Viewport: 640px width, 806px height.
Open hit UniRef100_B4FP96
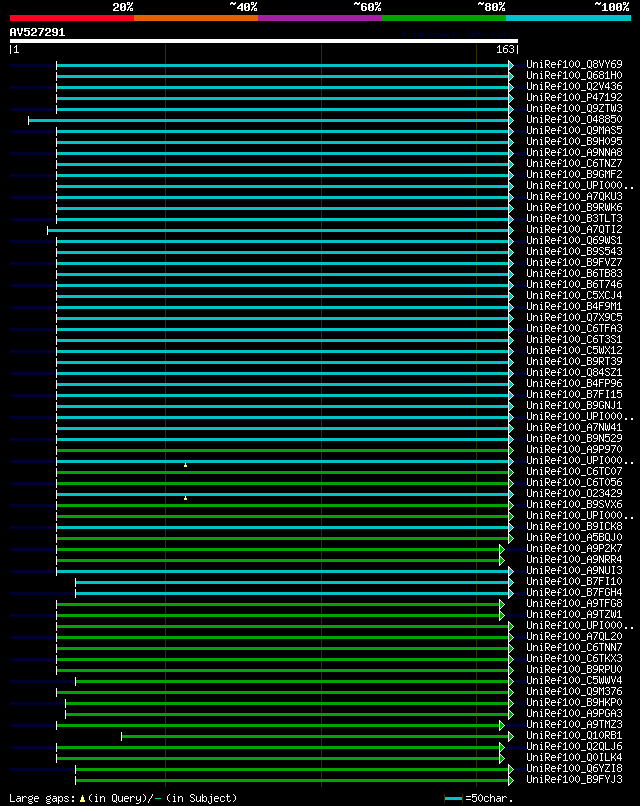(574, 383)
